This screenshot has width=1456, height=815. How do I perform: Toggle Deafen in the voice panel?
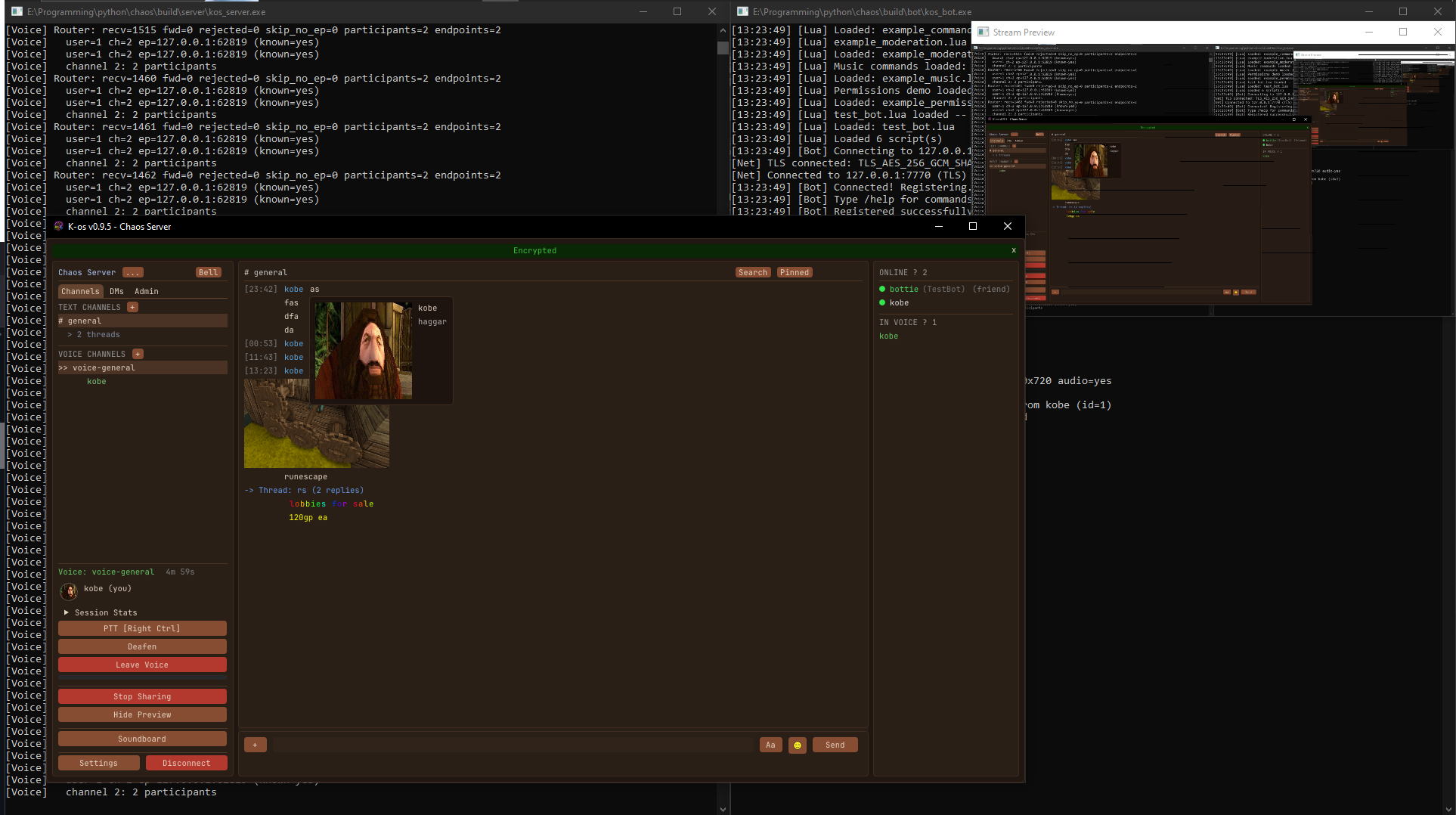point(142,647)
